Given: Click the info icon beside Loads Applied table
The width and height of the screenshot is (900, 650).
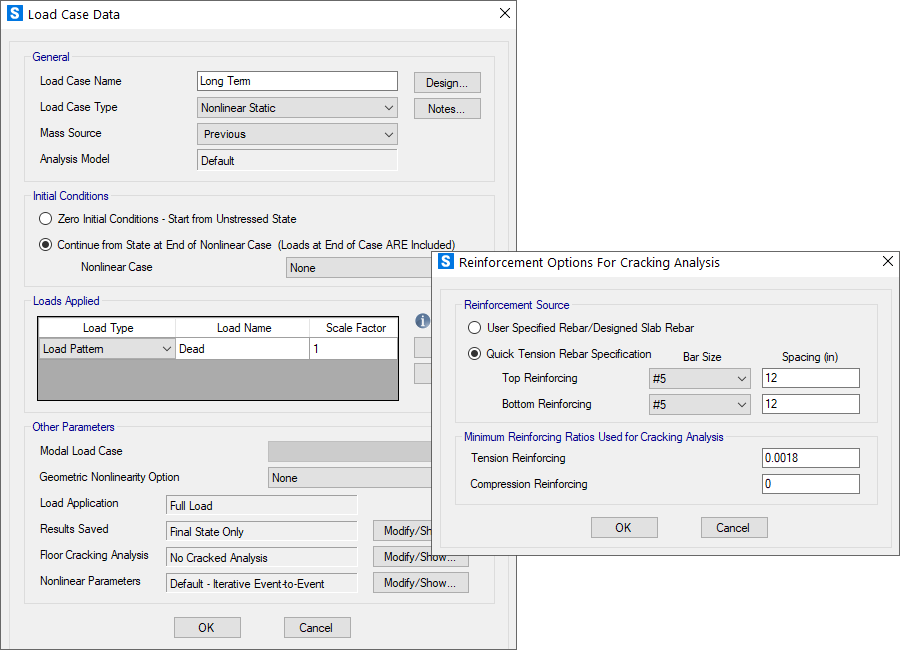Looking at the screenshot, I should pos(422,322).
